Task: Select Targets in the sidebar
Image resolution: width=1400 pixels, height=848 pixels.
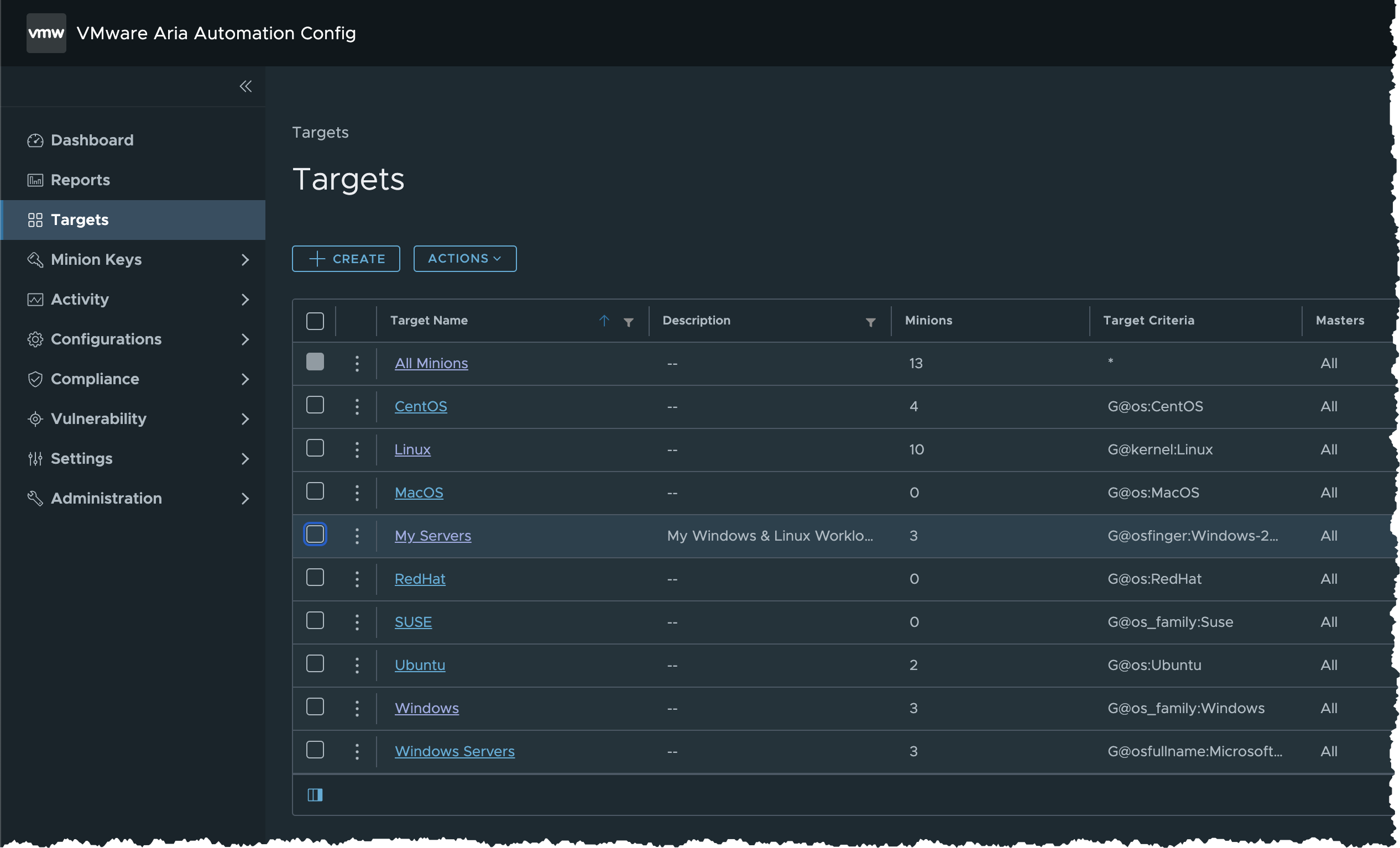Action: pos(133,220)
